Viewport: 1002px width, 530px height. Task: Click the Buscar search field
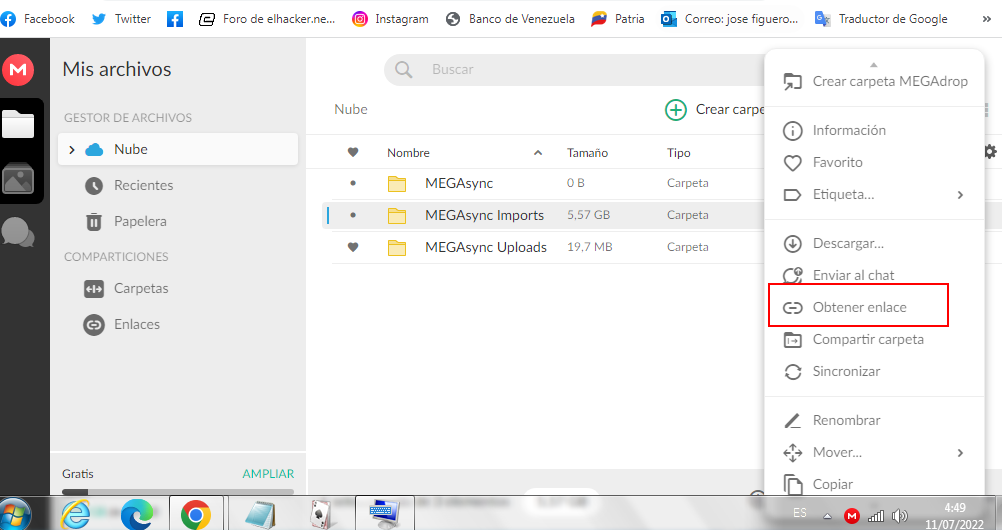pos(575,69)
